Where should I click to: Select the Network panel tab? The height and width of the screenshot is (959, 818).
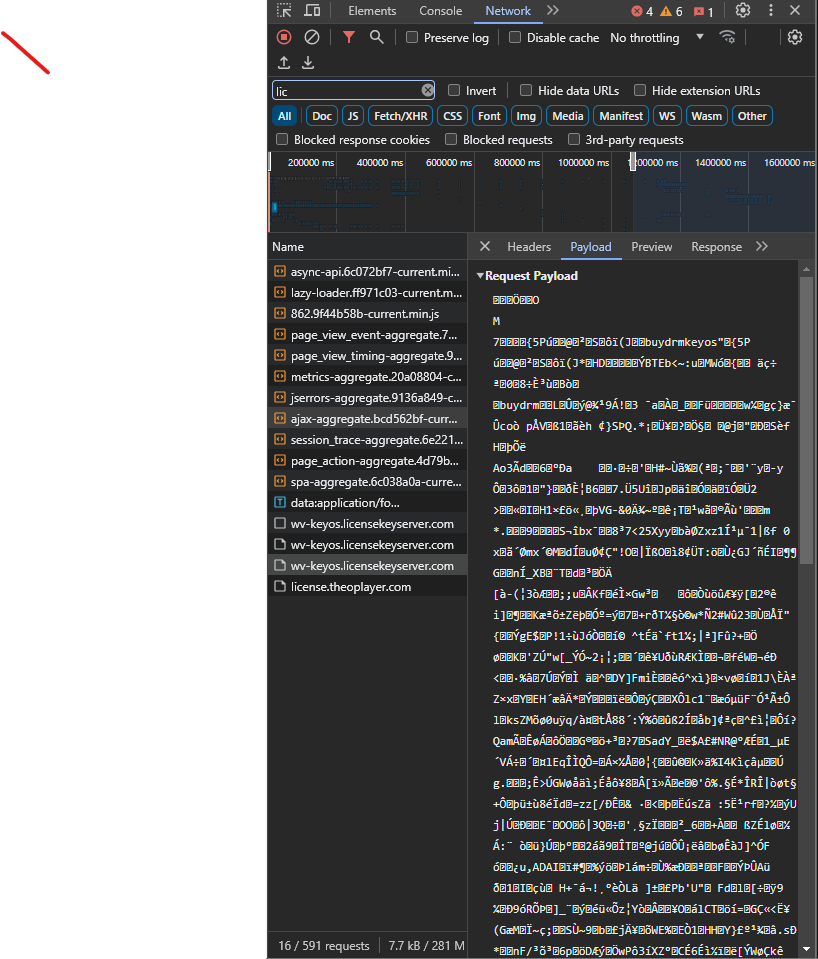click(x=508, y=11)
